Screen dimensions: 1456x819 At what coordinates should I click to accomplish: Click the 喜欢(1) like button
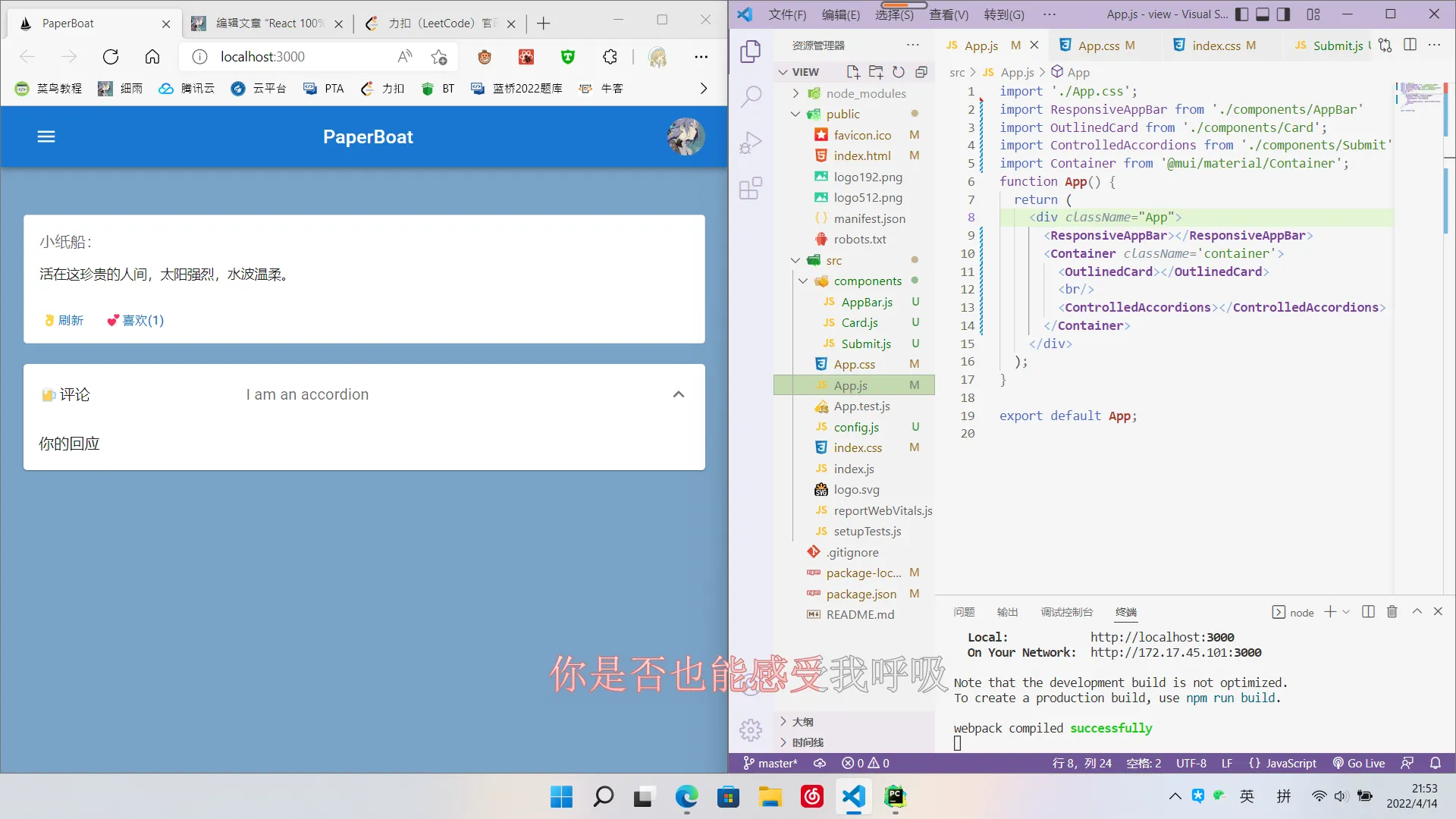tap(136, 320)
